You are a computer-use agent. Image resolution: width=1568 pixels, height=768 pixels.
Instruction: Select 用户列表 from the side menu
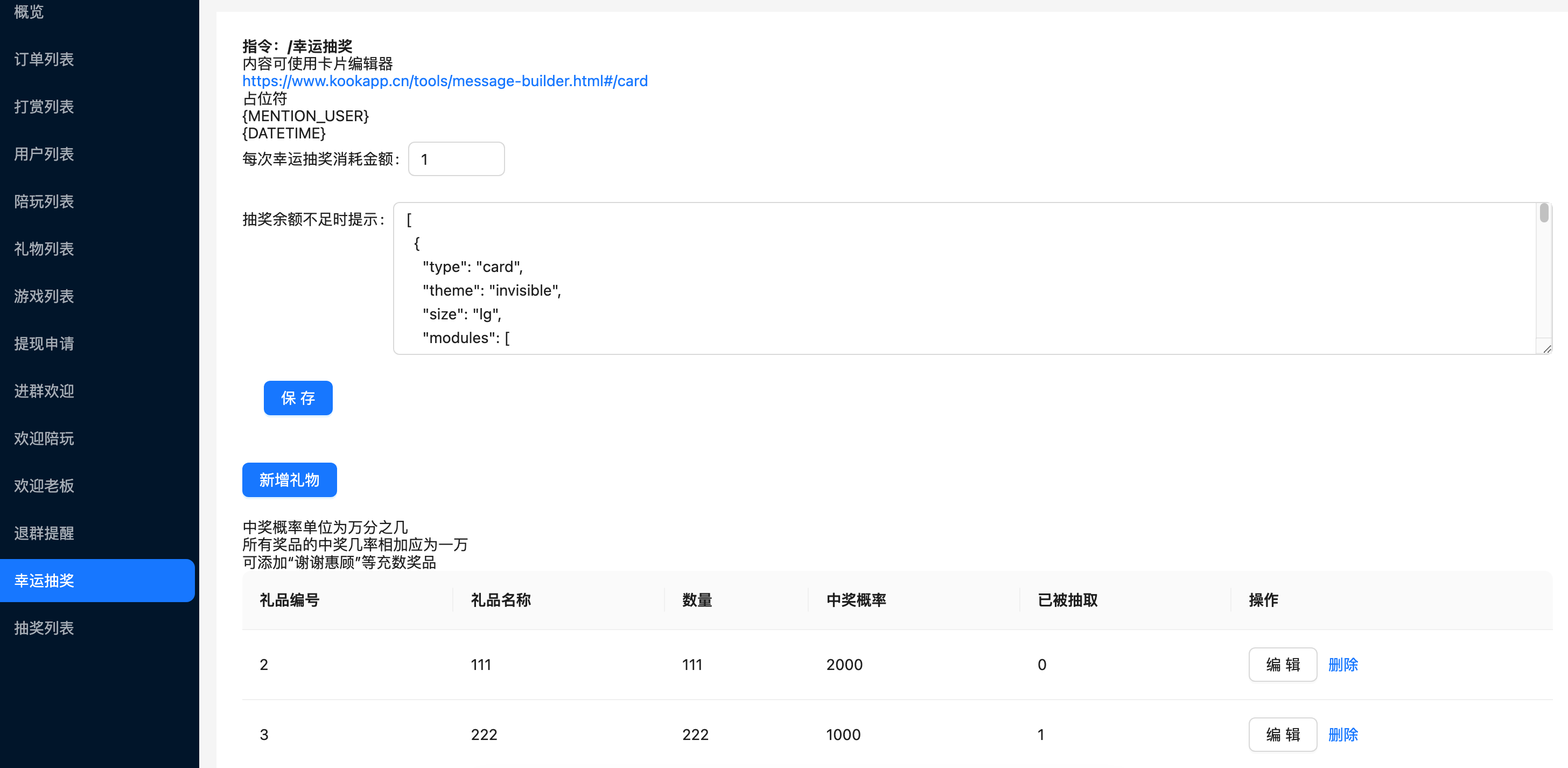pyautogui.click(x=44, y=154)
